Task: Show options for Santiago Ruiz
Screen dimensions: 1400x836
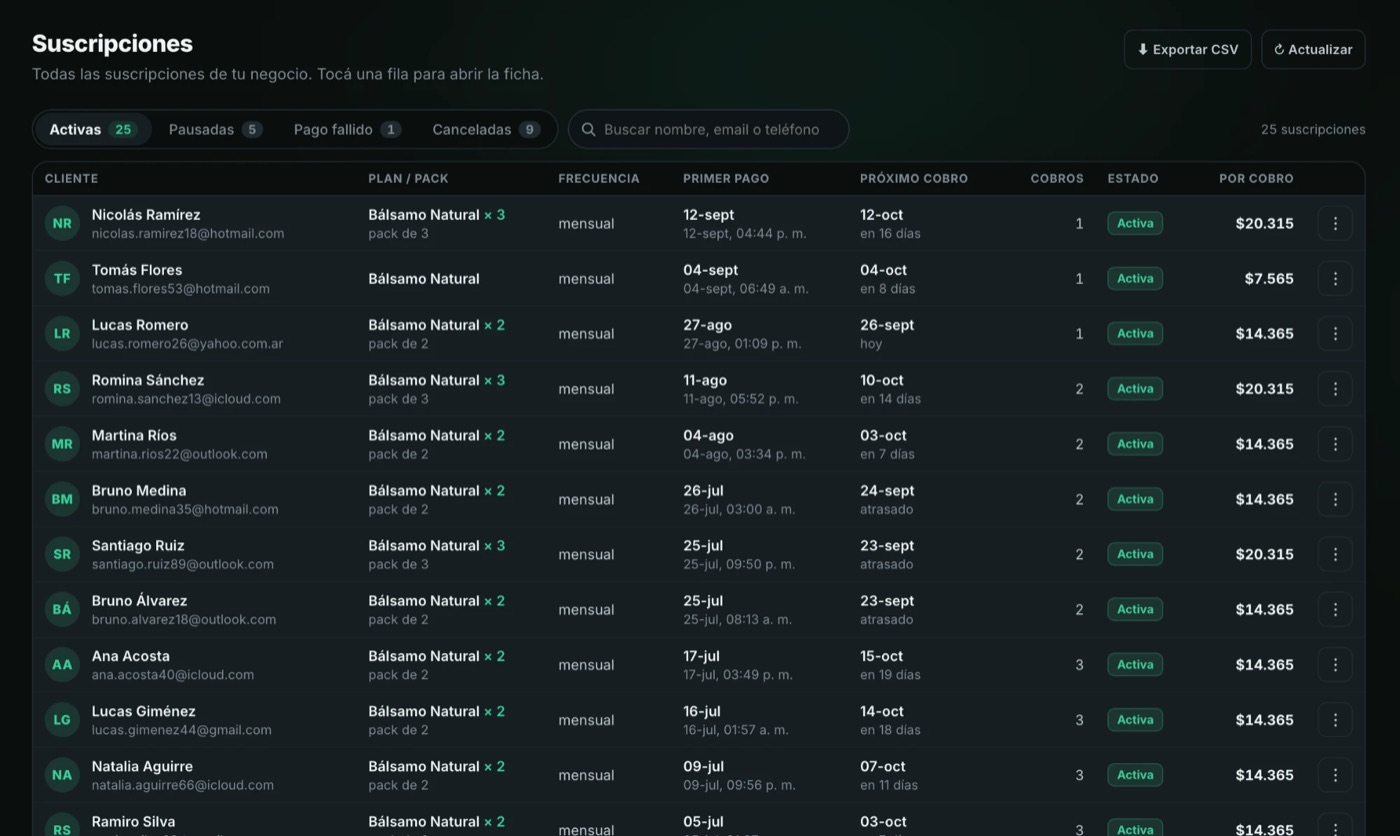Action: tap(1335, 554)
